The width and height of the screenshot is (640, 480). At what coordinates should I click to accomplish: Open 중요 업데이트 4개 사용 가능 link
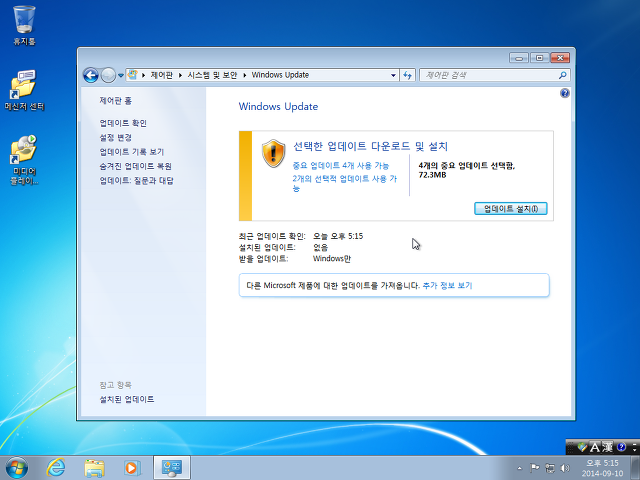coord(341,165)
